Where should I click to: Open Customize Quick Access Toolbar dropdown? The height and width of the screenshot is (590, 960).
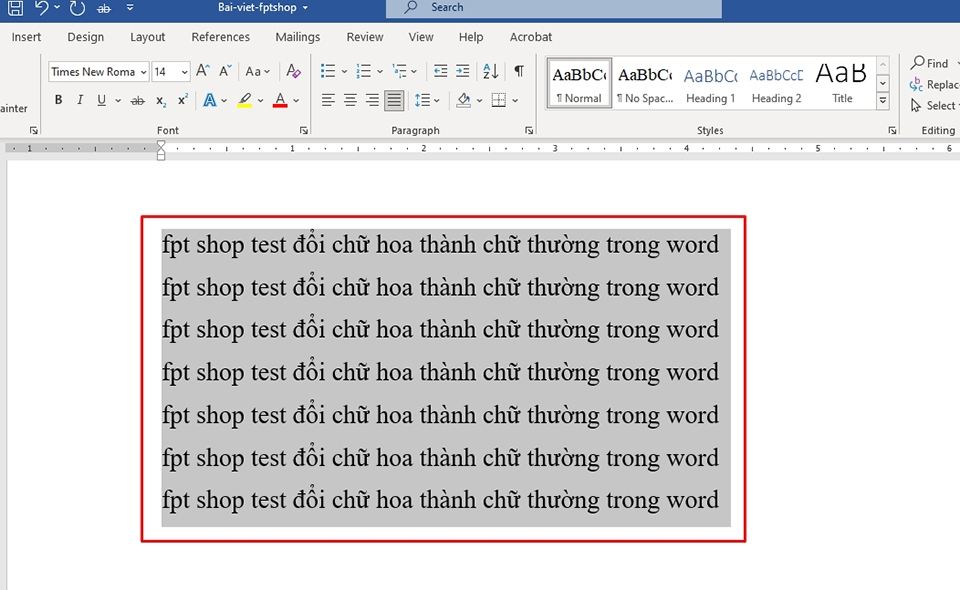coord(130,8)
